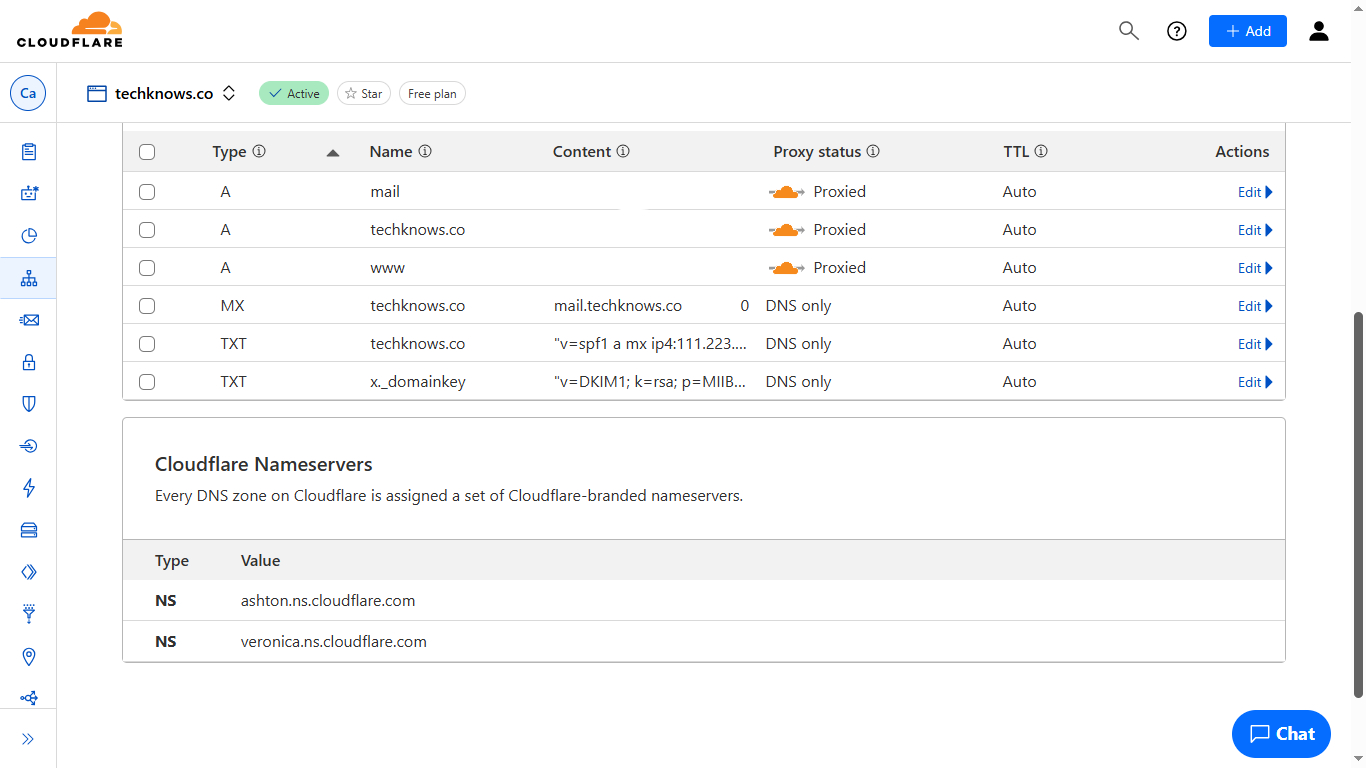Open the search magnifier icon
The image size is (1366, 768).
pyautogui.click(x=1129, y=31)
